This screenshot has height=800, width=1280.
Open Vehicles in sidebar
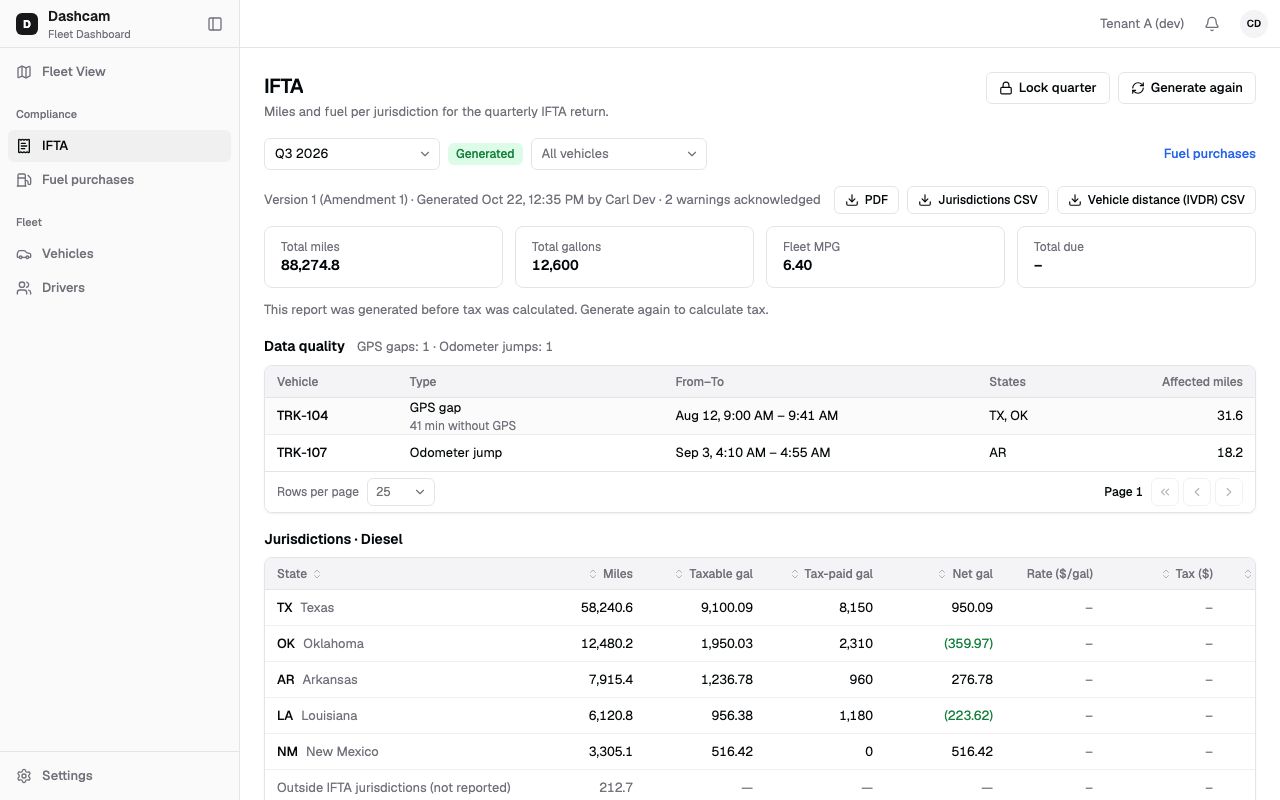(x=119, y=254)
